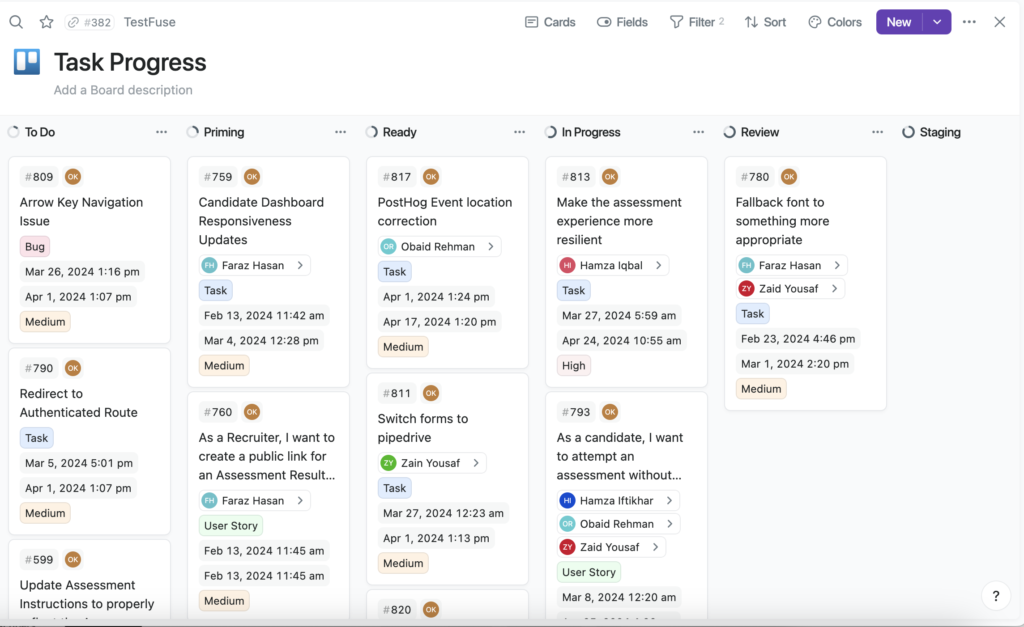This screenshot has height=627, width=1024.
Task: Open the card "Switch forms to pipedrive"
Action: pos(423,428)
